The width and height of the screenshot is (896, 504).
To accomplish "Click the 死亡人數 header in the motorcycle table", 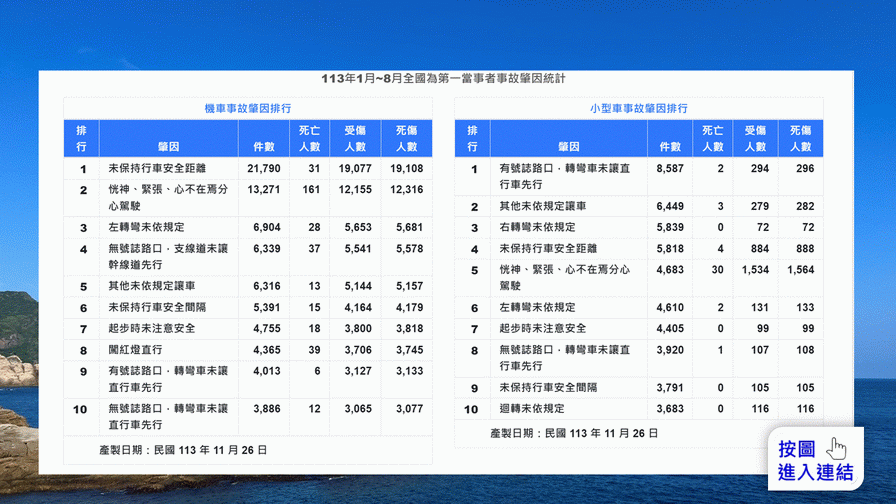I will (313, 138).
